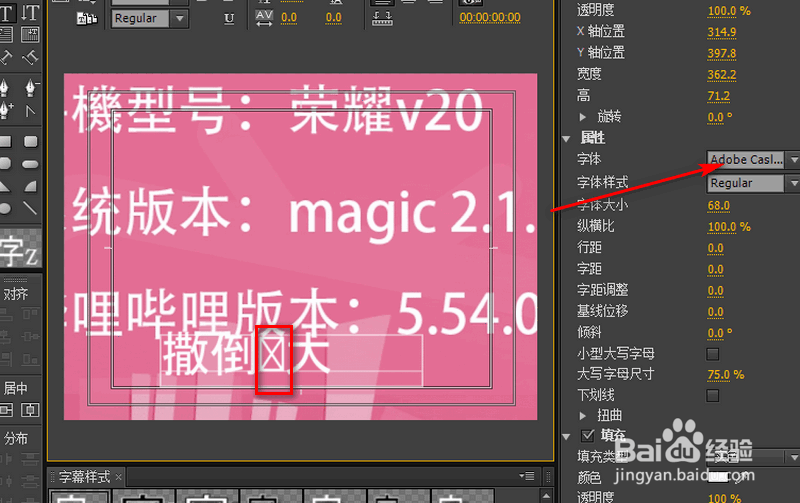Click the 字体大小 value 68.0
Screen dimensions: 800x503
point(718,206)
